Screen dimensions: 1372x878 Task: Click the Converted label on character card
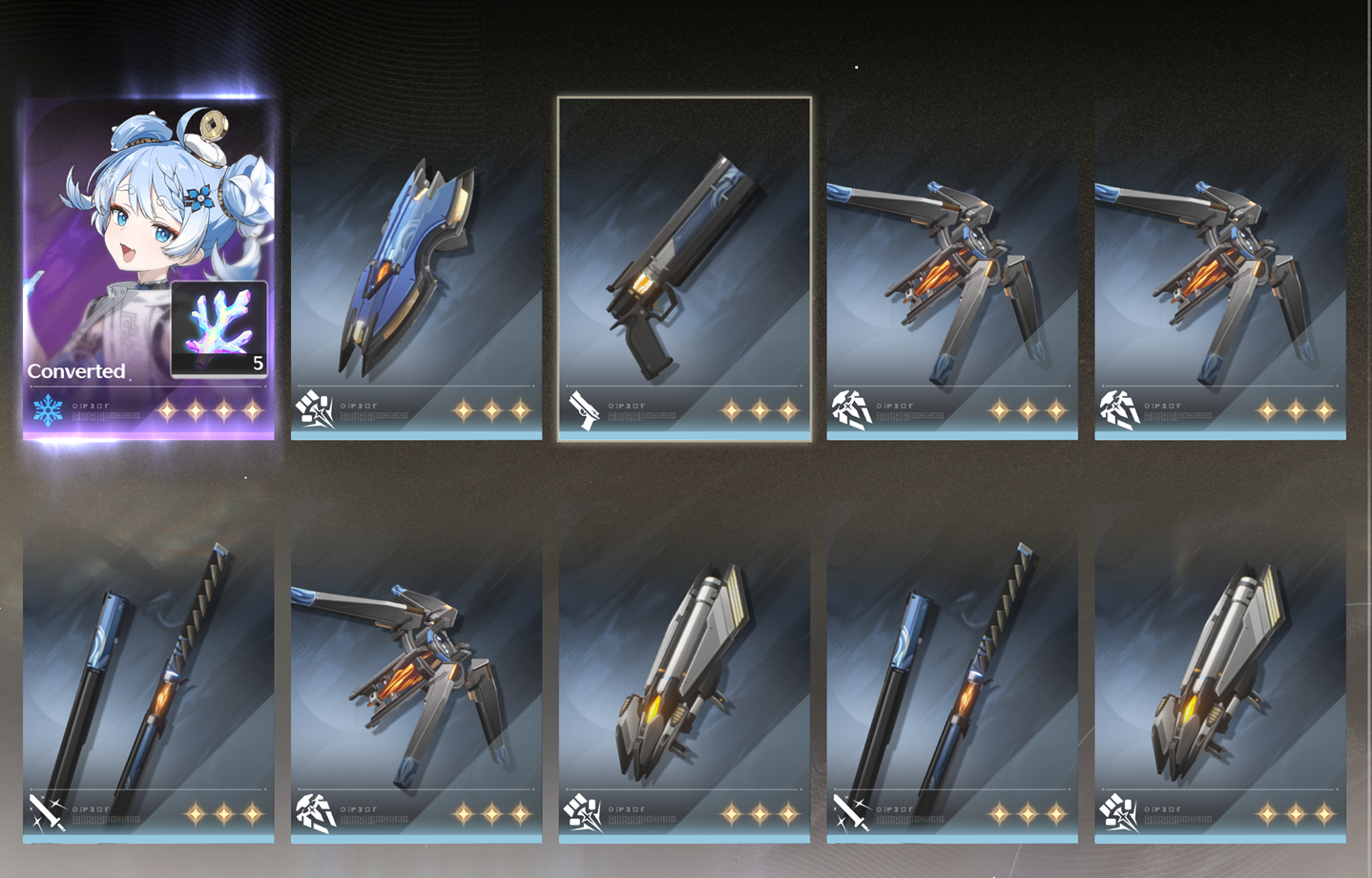pyautogui.click(x=76, y=371)
